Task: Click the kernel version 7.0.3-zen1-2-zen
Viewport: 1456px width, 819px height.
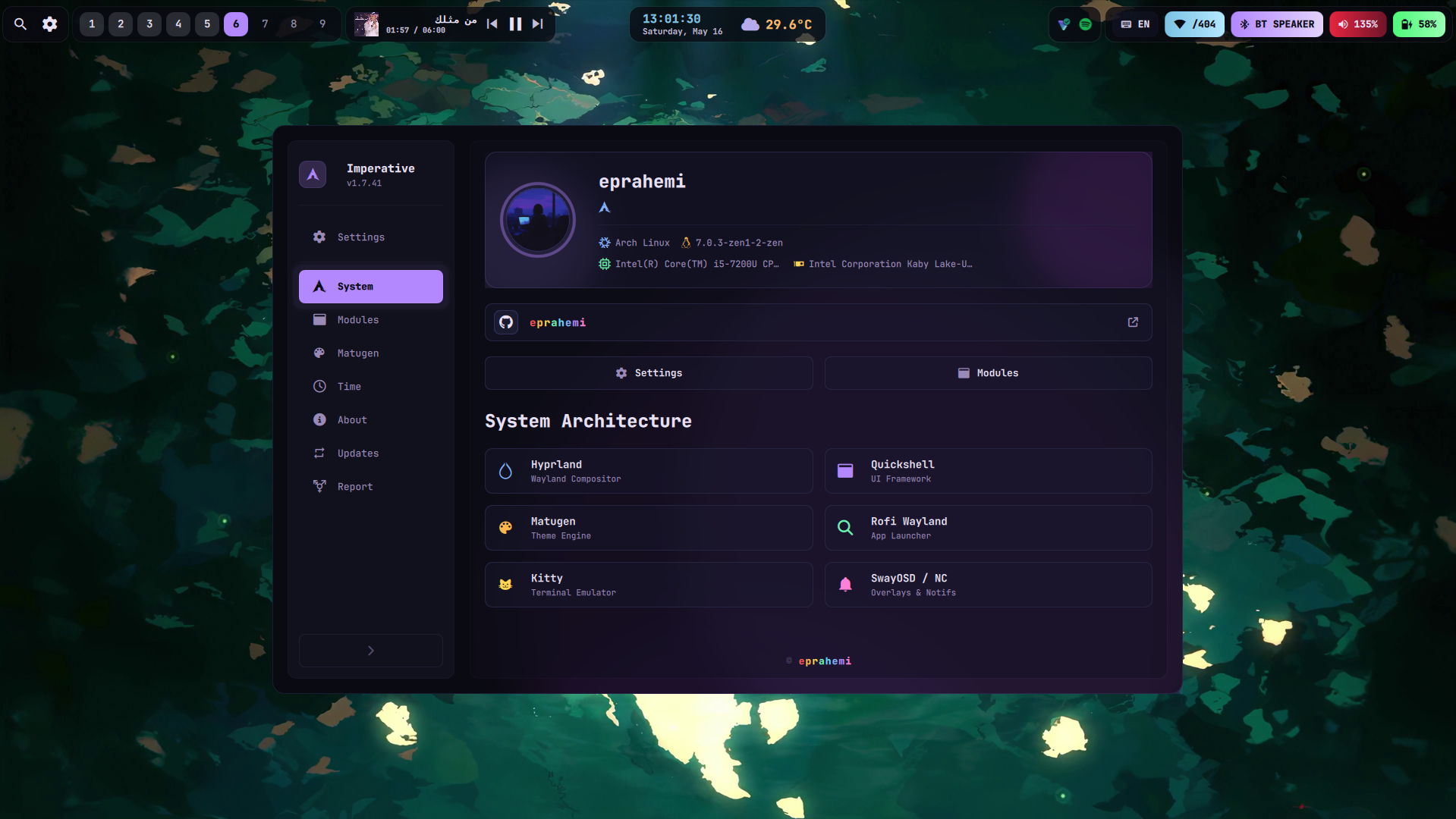Action: click(739, 243)
